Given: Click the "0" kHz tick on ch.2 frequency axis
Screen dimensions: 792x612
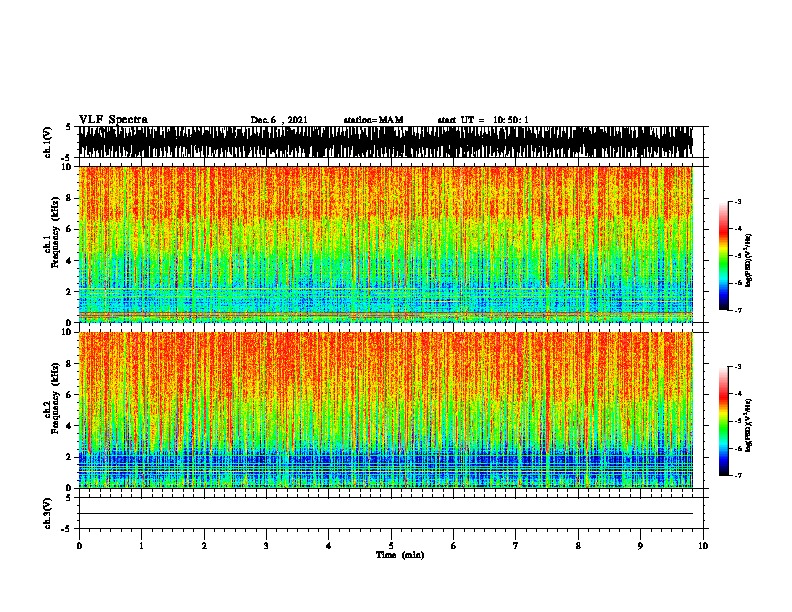Looking at the screenshot, I should (70, 488).
